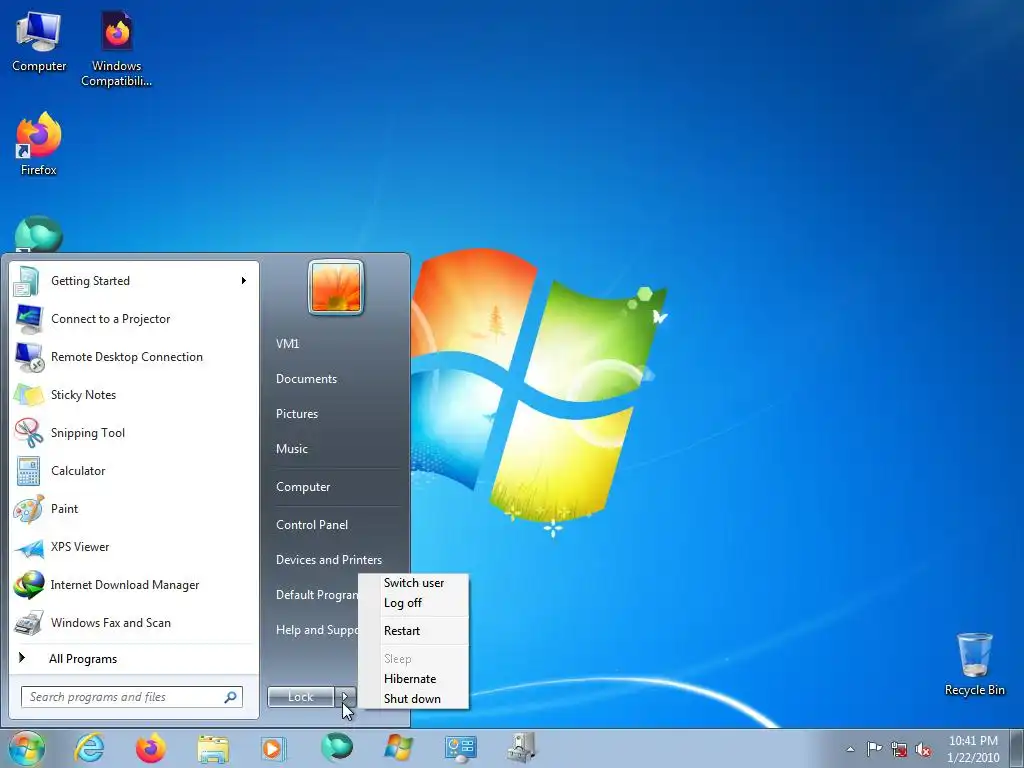The image size is (1024, 768).
Task: Open Internet Explorer from the taskbar
Action: 89,748
